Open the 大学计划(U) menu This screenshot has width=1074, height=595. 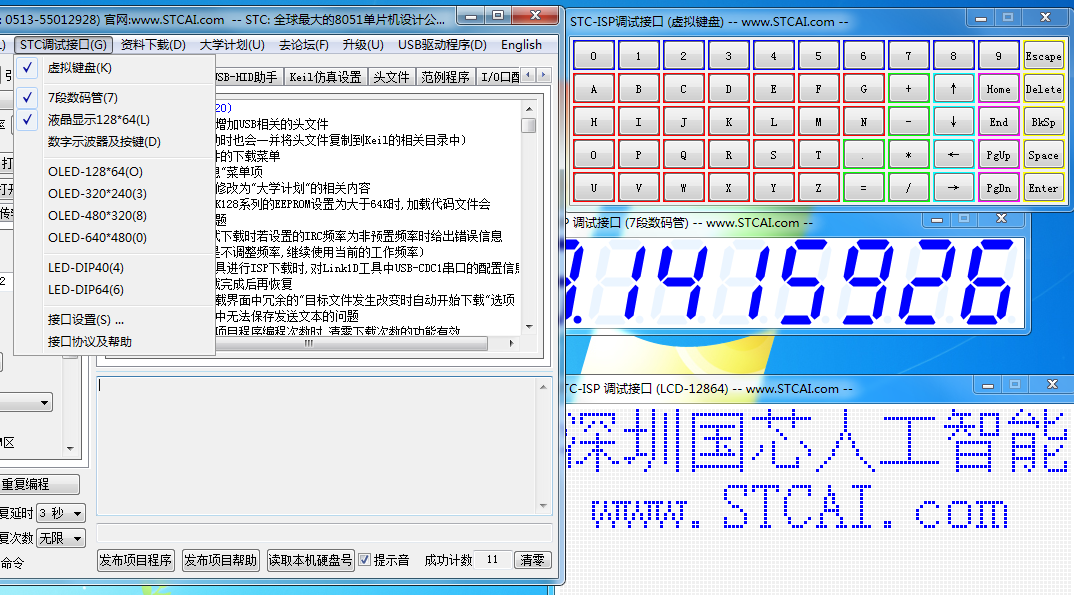point(232,45)
